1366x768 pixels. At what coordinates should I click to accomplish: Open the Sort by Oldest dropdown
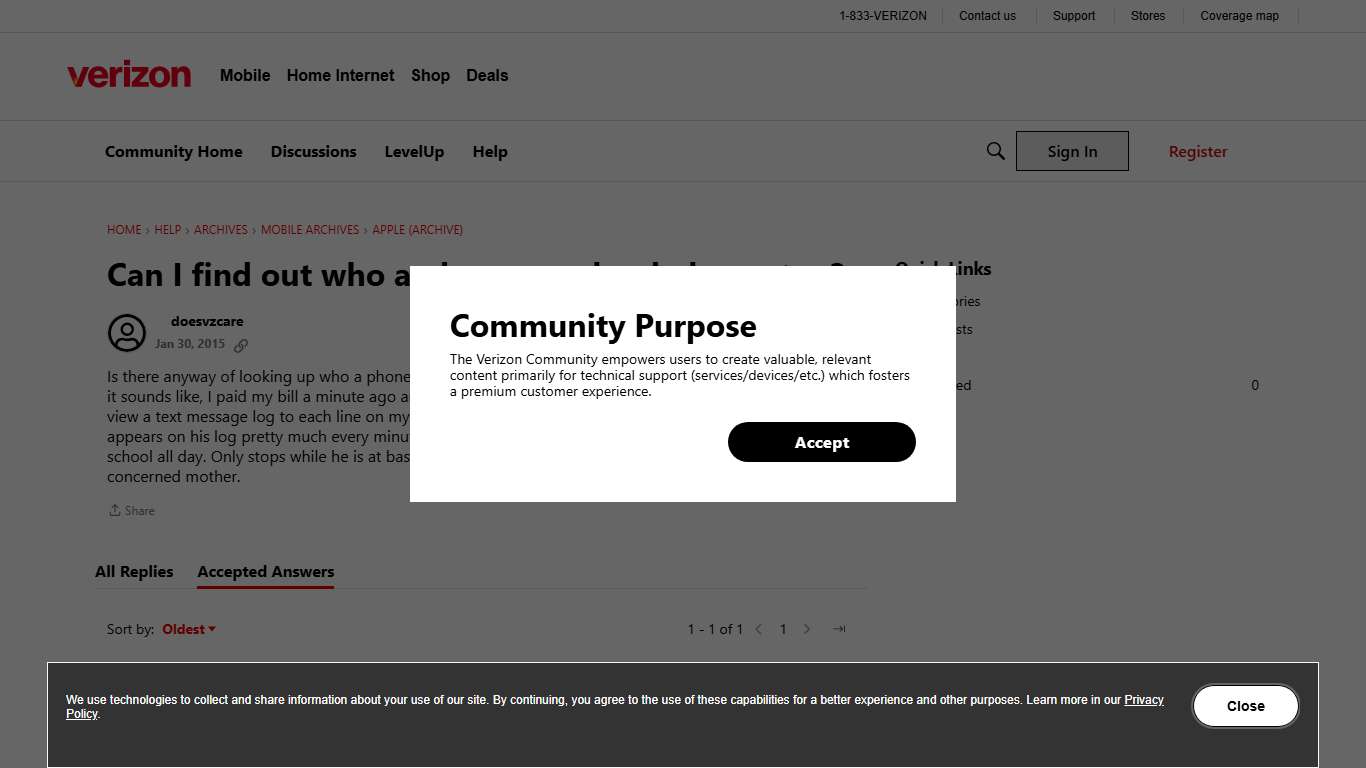pyautogui.click(x=188, y=629)
